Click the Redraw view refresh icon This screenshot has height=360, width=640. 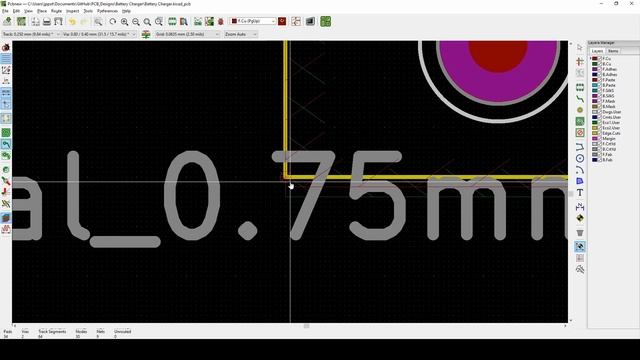113,22
